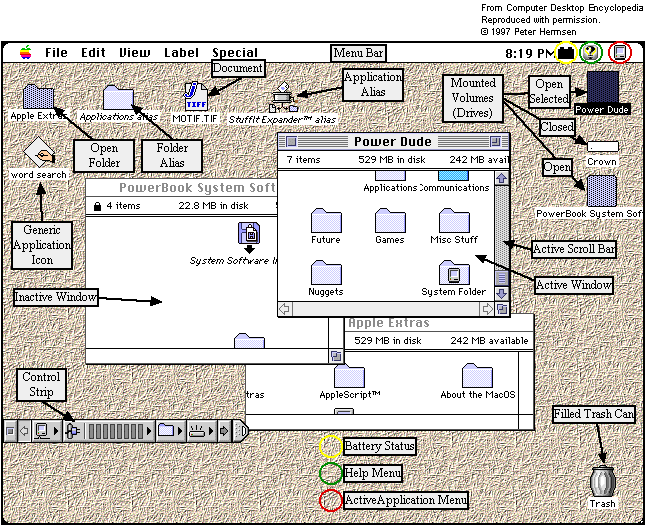
Task: Click the '7 items' header text
Action: (x=304, y=160)
